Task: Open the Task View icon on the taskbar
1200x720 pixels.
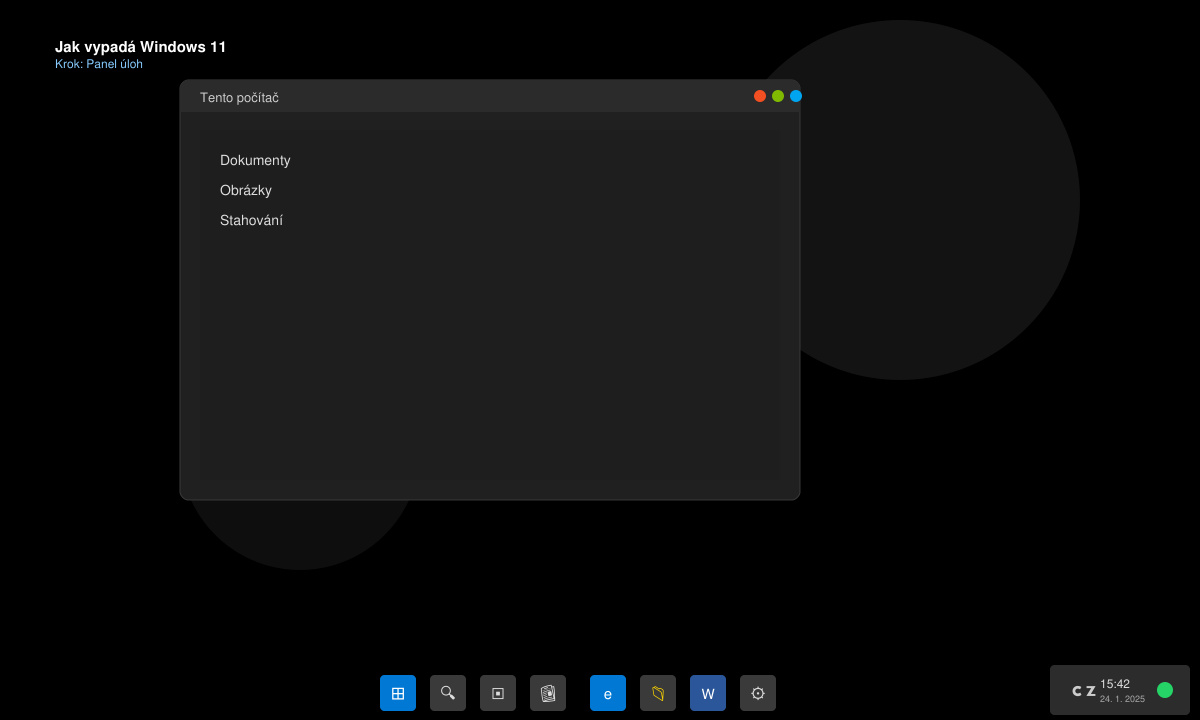Action: 498,693
